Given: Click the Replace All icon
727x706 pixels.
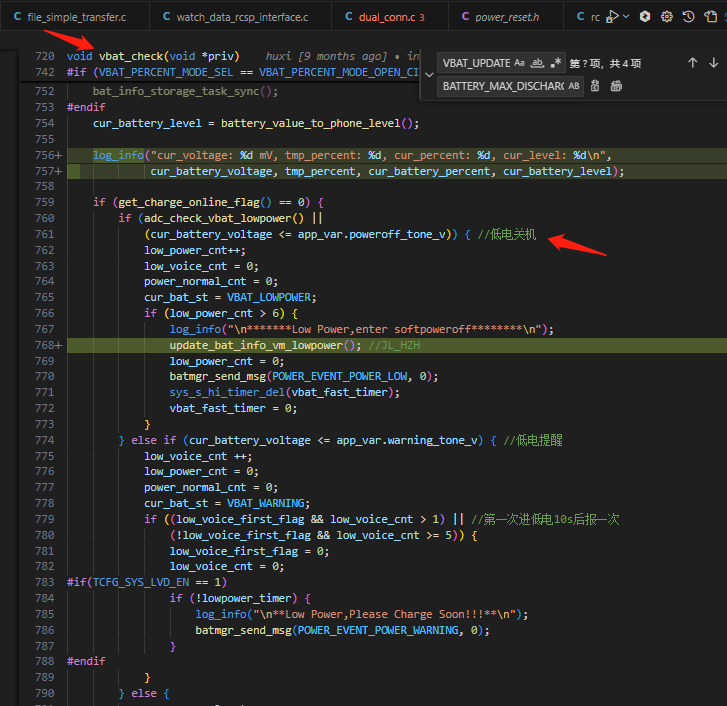Looking at the screenshot, I should [616, 86].
